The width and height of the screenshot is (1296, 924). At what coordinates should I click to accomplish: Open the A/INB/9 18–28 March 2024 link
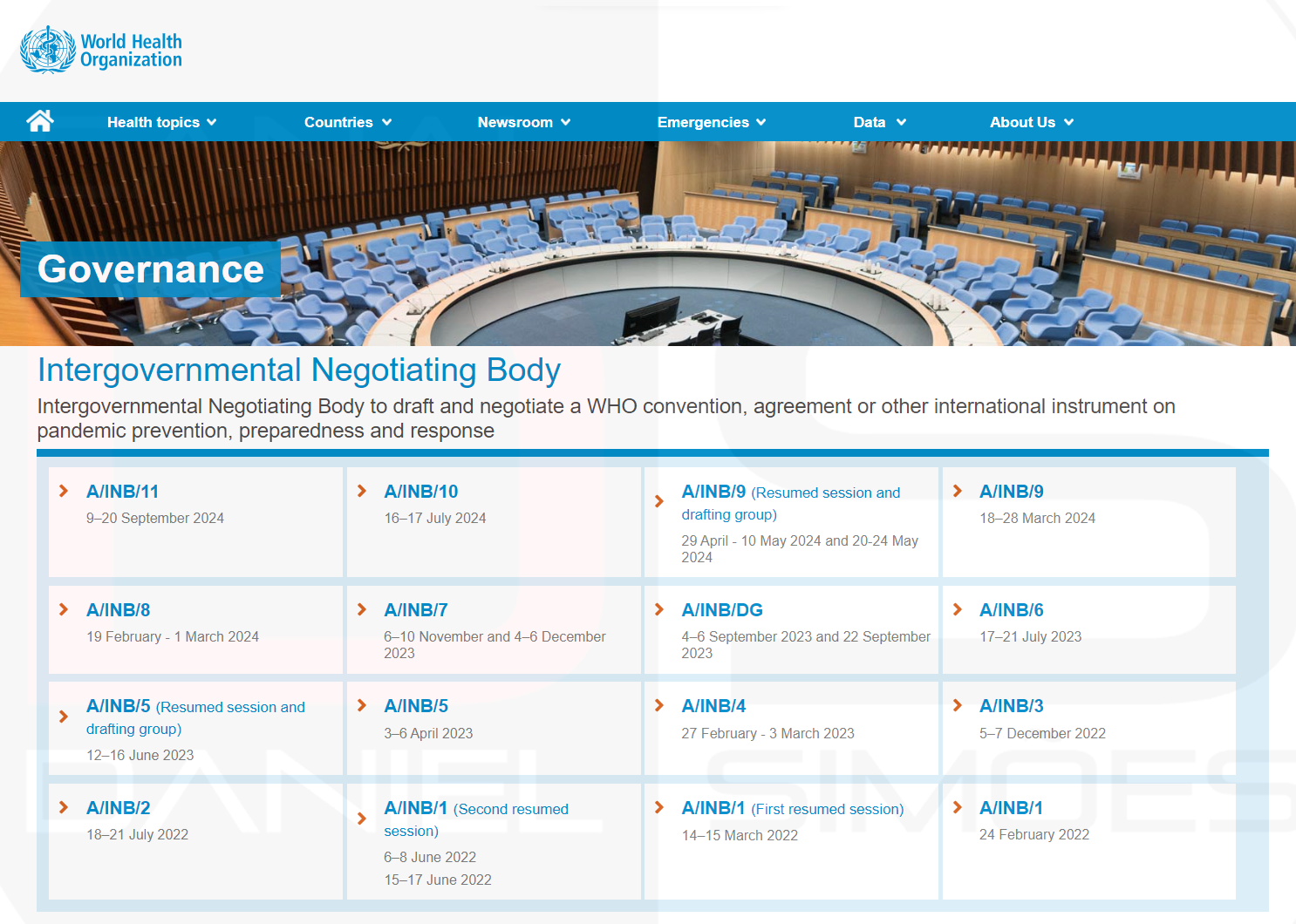click(x=1012, y=492)
